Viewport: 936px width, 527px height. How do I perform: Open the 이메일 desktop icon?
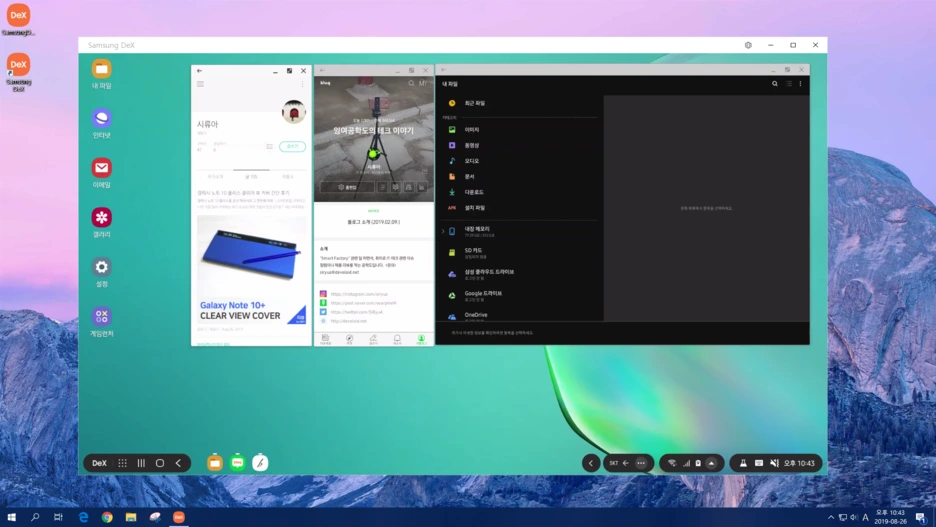tap(101, 173)
